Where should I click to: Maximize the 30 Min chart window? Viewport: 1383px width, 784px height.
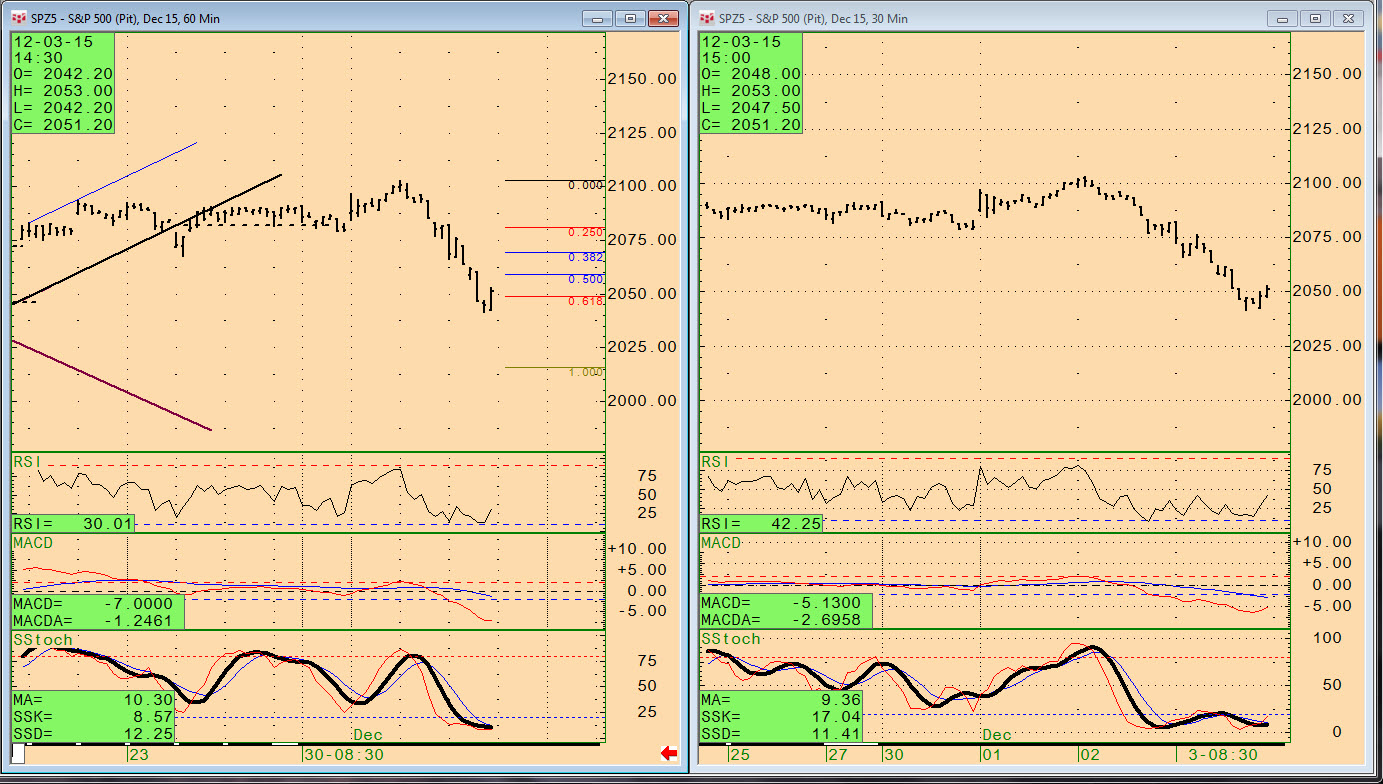point(1316,18)
